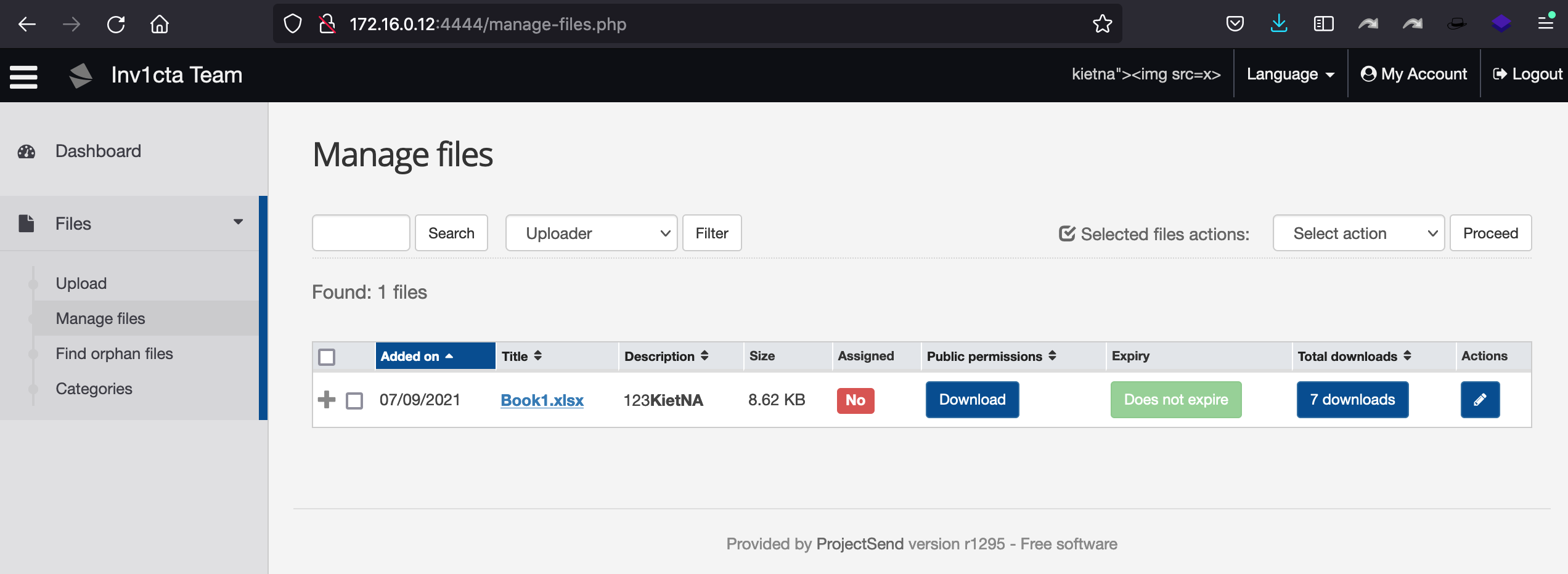Open the Select action dropdown
Screen dimensions: 1568x574
1358,233
